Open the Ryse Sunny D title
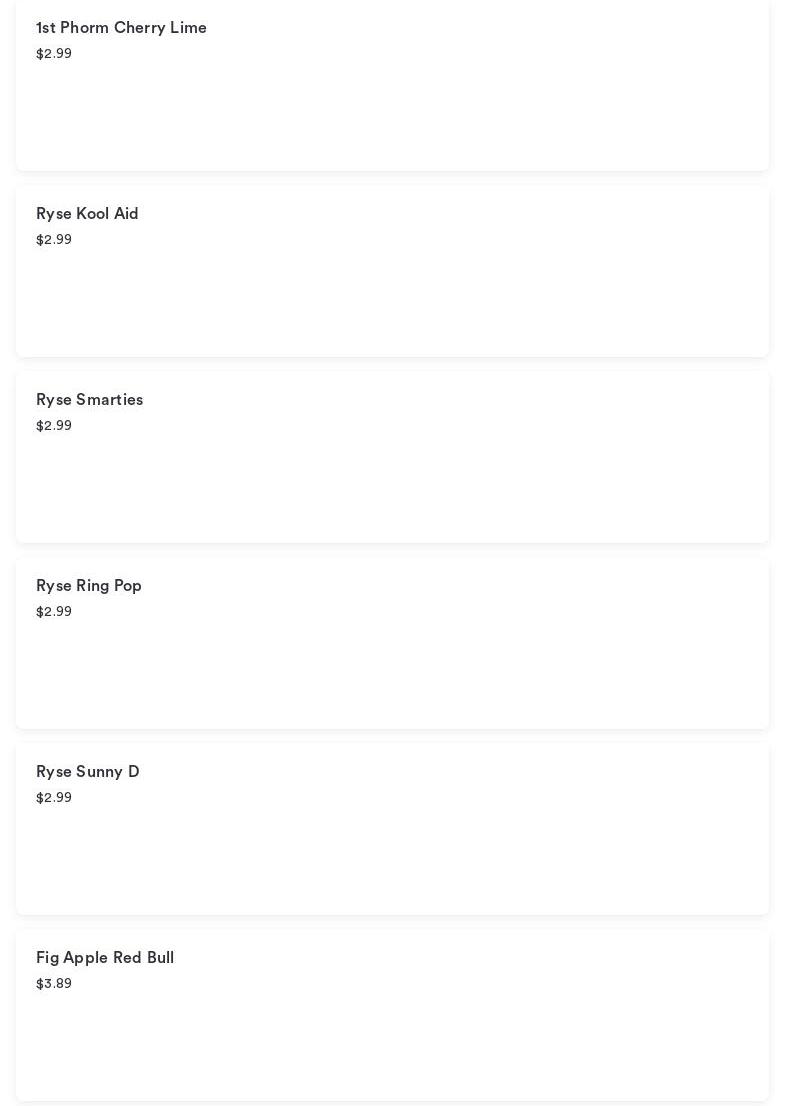785x1106 pixels. click(x=88, y=772)
